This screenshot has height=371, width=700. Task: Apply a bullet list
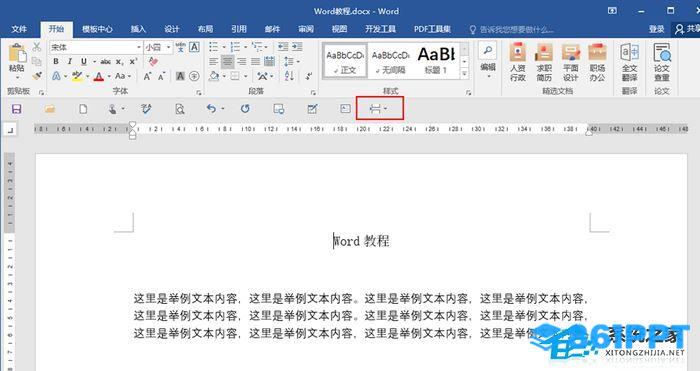point(213,47)
